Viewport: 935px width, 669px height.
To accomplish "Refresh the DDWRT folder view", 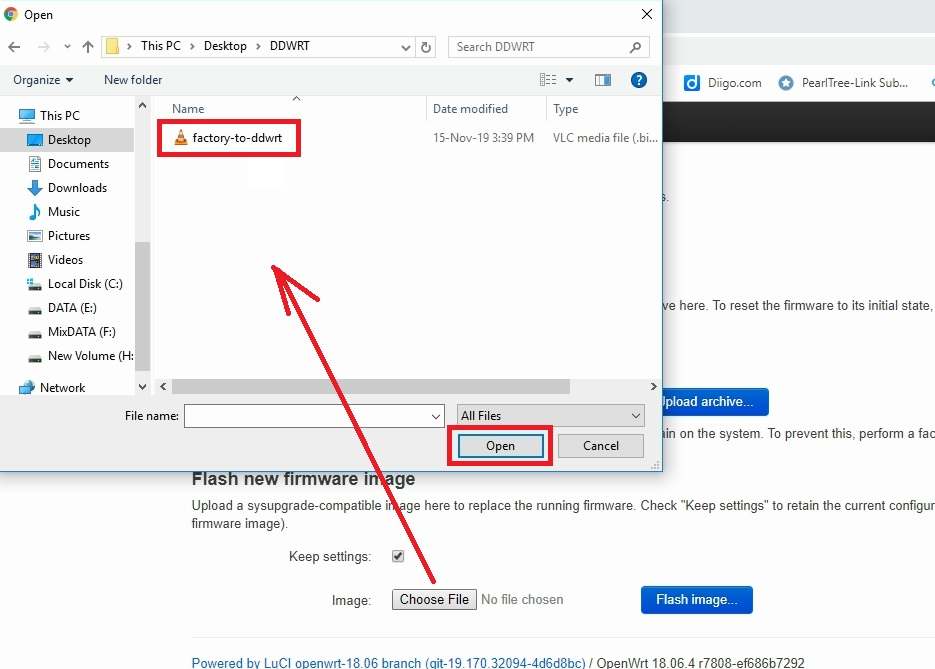I will pyautogui.click(x=427, y=47).
